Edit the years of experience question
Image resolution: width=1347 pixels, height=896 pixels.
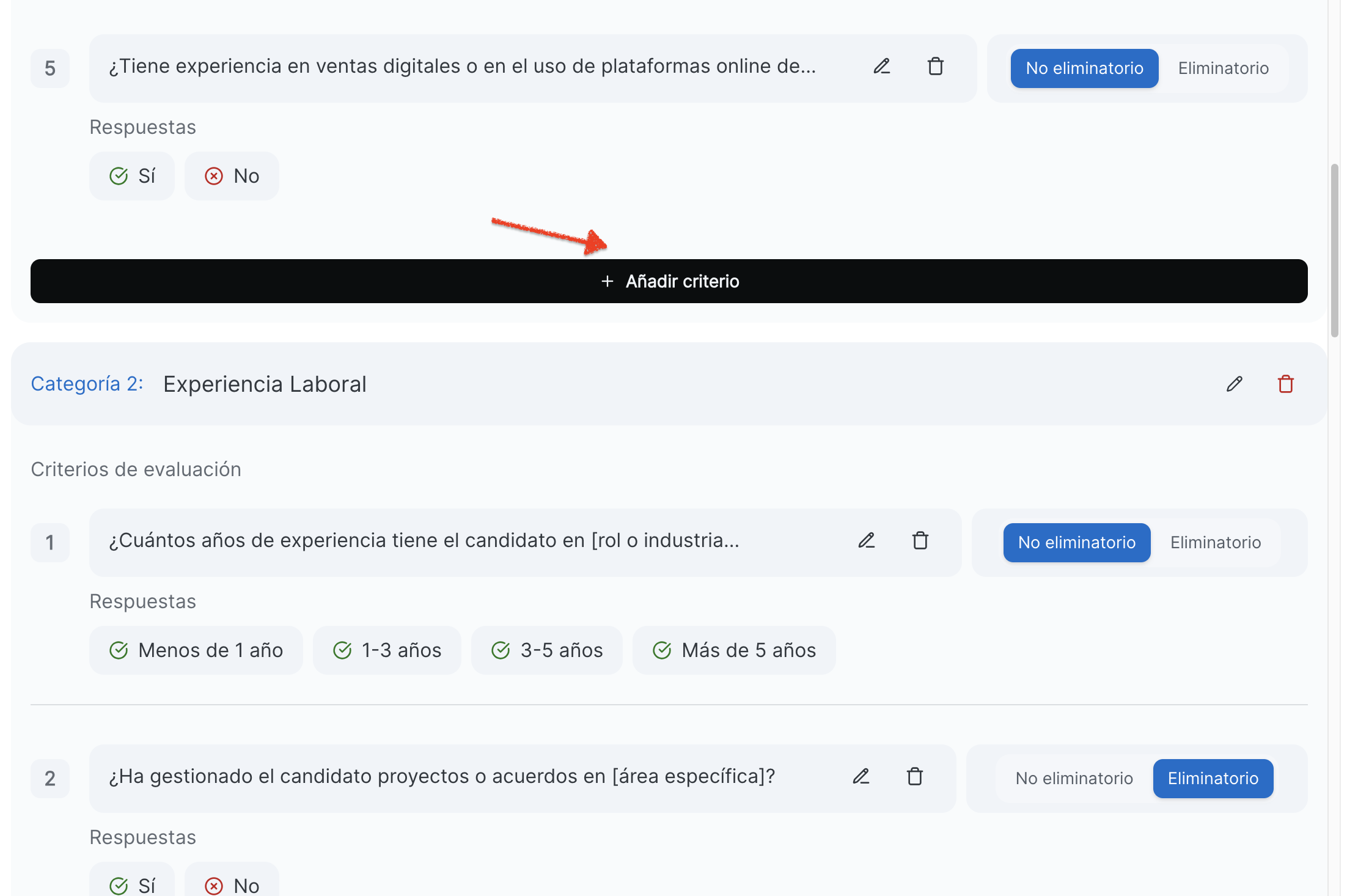click(866, 540)
